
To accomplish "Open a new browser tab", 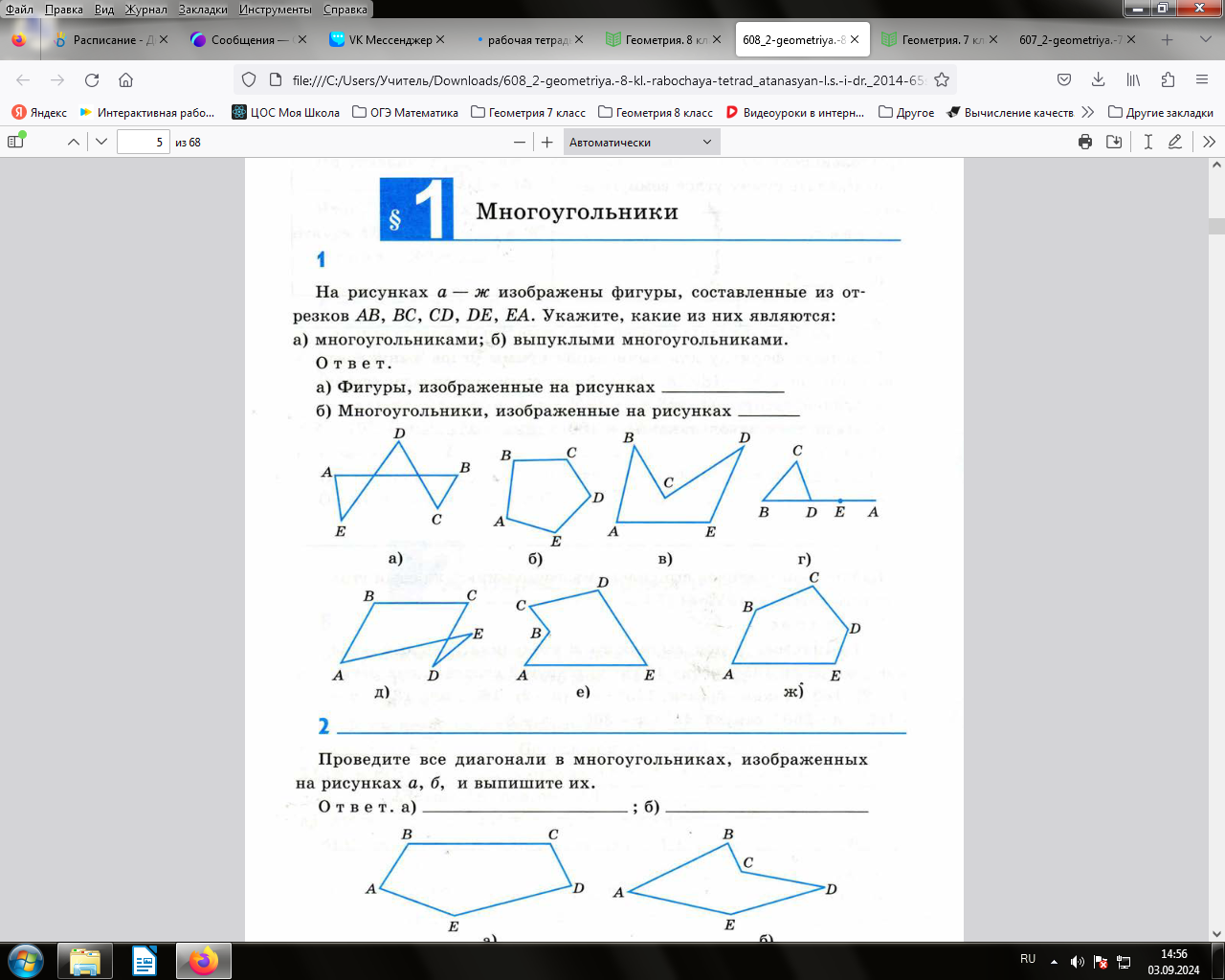I will [x=1167, y=40].
